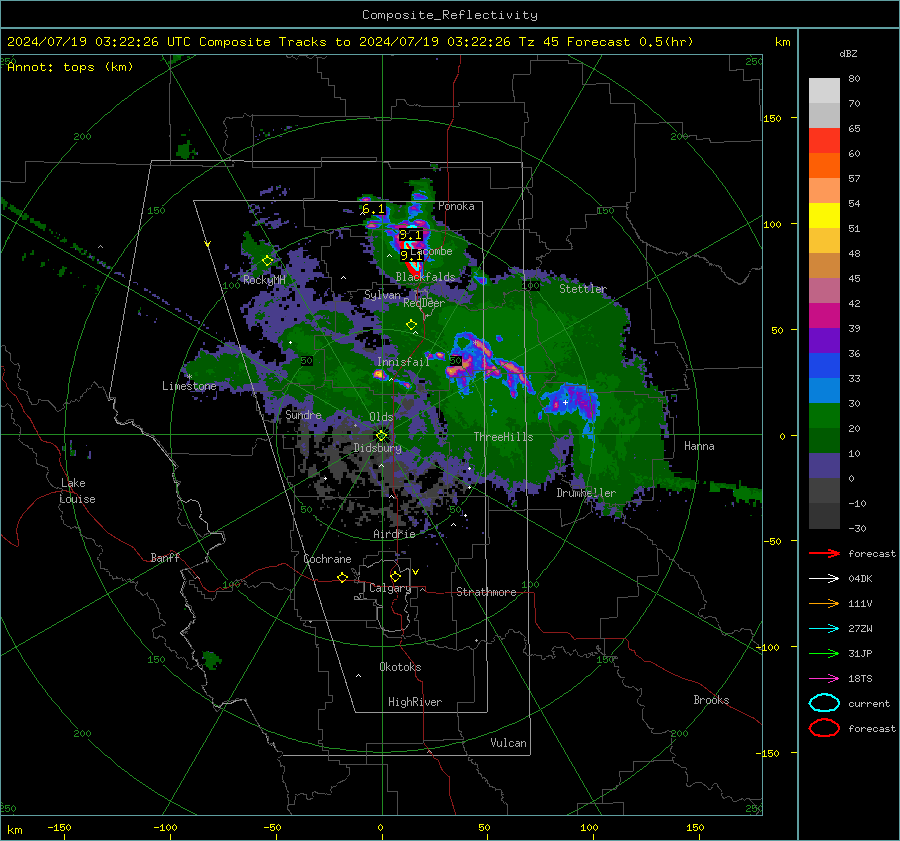Click the Hanna label
The image size is (900, 841).
point(699,446)
